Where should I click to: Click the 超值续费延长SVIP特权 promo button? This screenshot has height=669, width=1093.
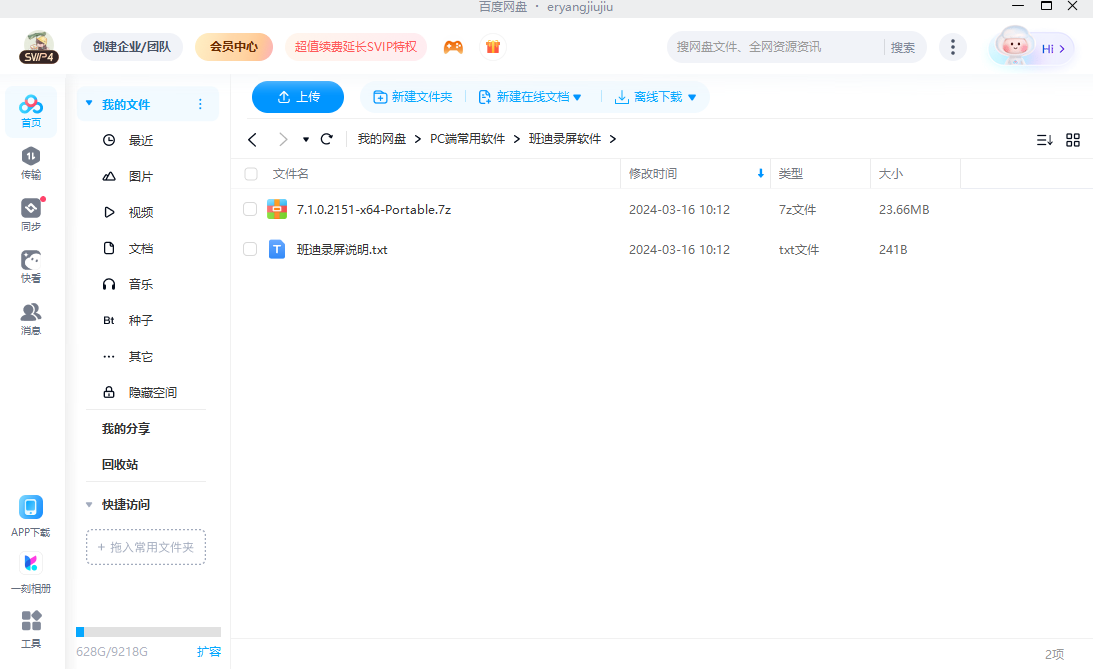[x=356, y=47]
